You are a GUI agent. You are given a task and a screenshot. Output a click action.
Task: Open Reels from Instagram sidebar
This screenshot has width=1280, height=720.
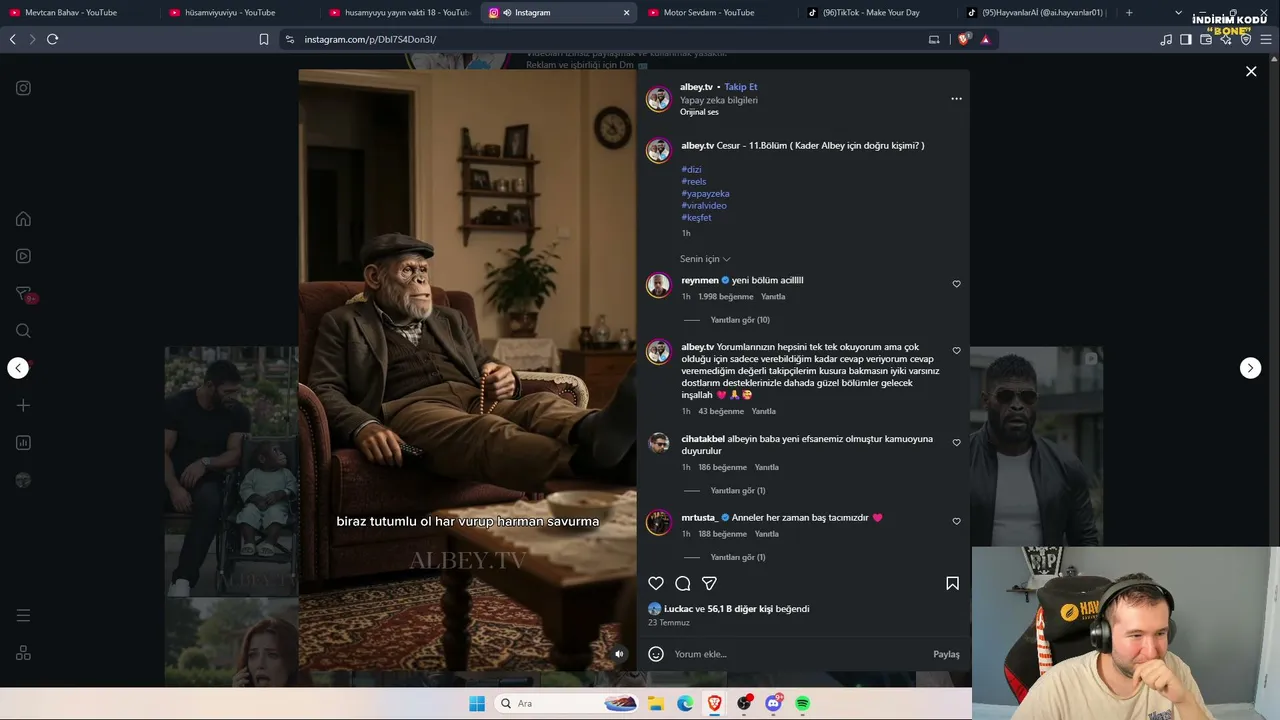23,256
